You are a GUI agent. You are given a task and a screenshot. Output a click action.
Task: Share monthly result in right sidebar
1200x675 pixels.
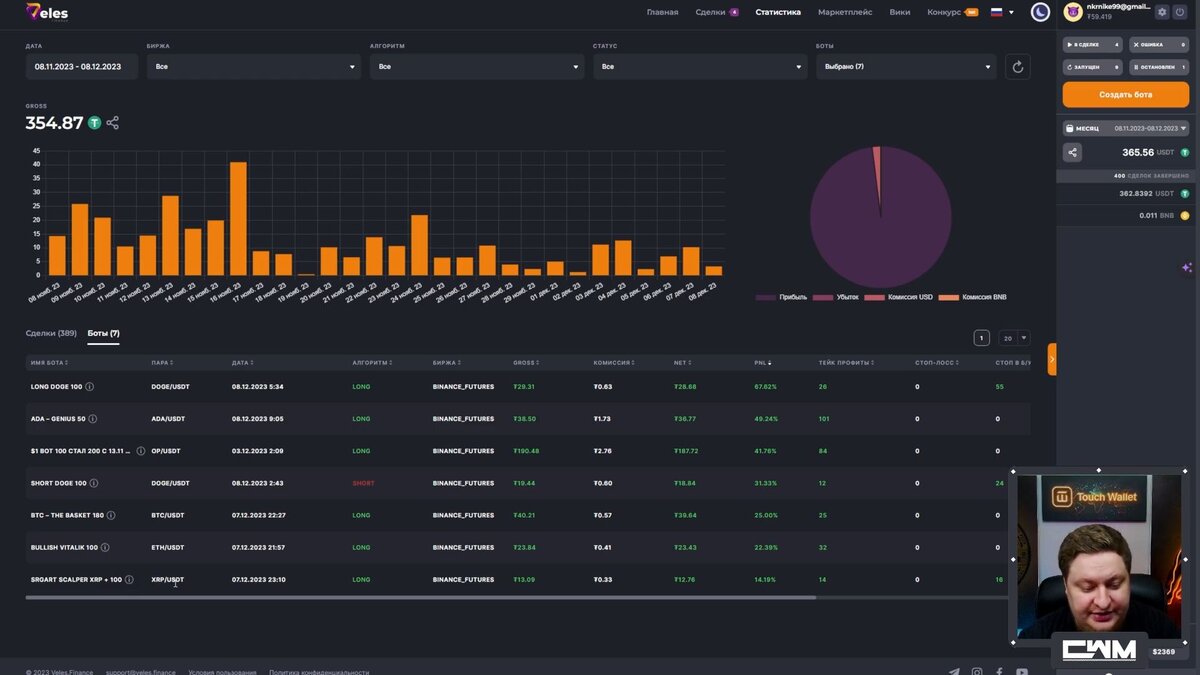point(1073,152)
